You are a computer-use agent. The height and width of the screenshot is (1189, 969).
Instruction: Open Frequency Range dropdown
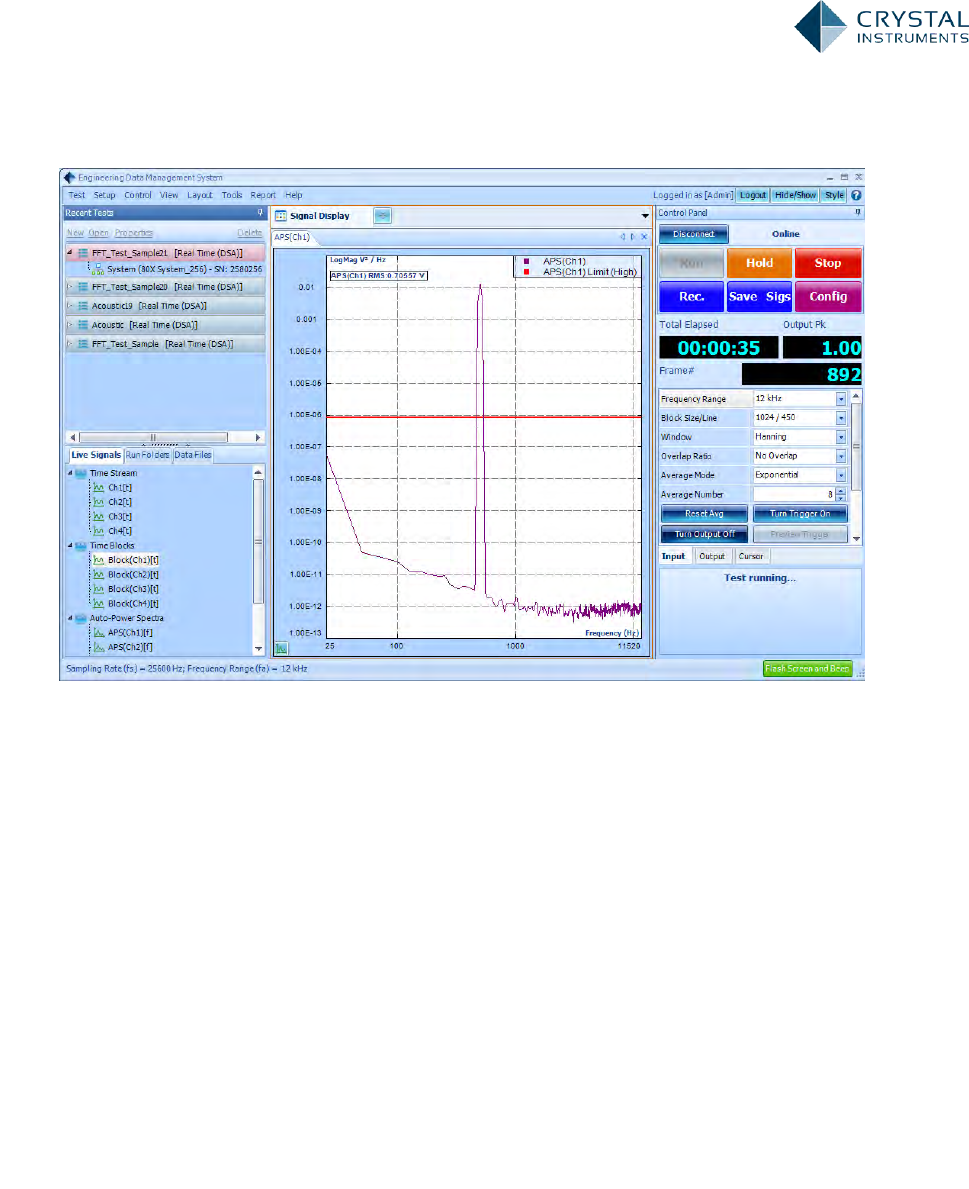(x=841, y=399)
